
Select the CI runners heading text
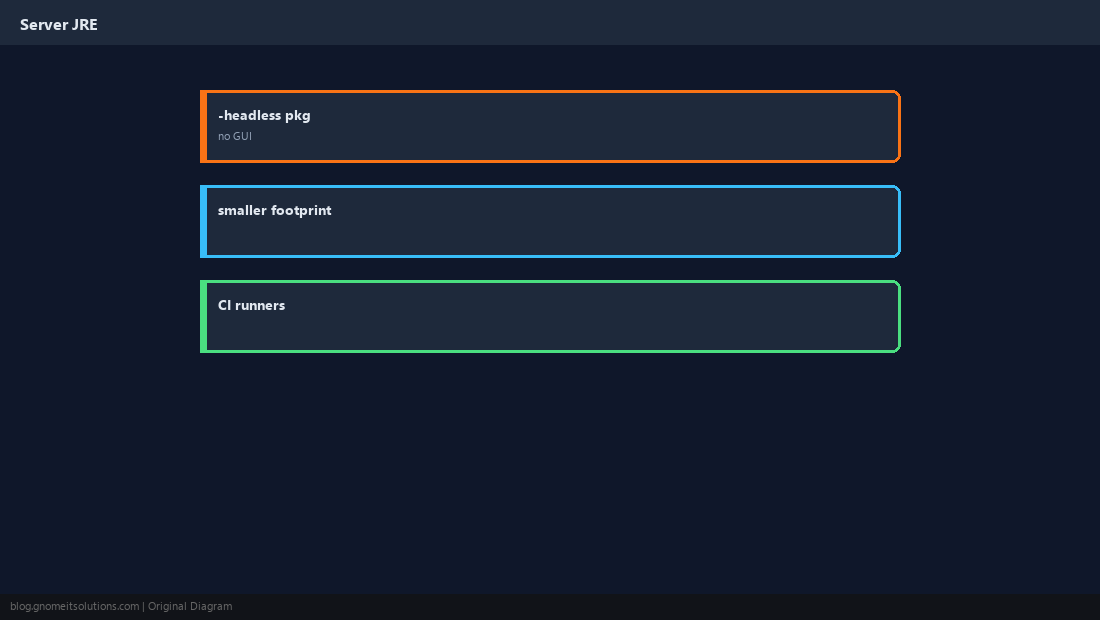[x=251, y=305]
